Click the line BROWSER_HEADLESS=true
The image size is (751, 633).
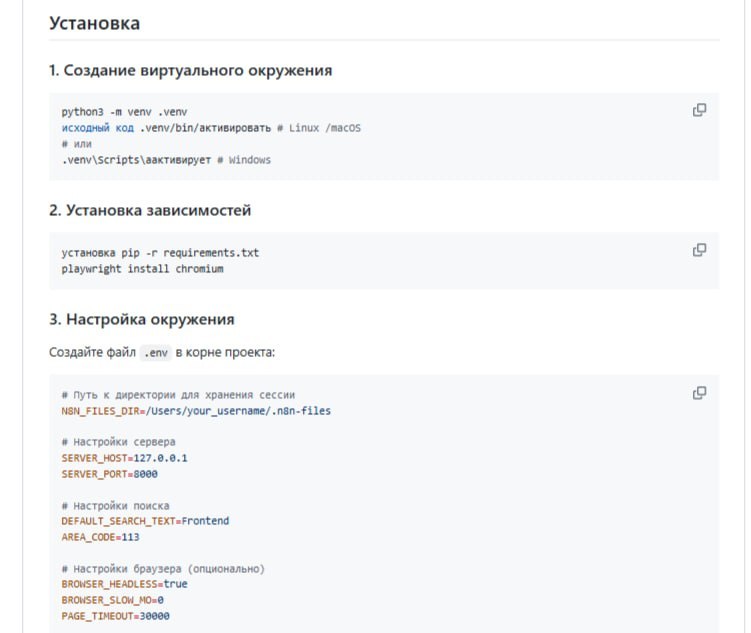(125, 584)
